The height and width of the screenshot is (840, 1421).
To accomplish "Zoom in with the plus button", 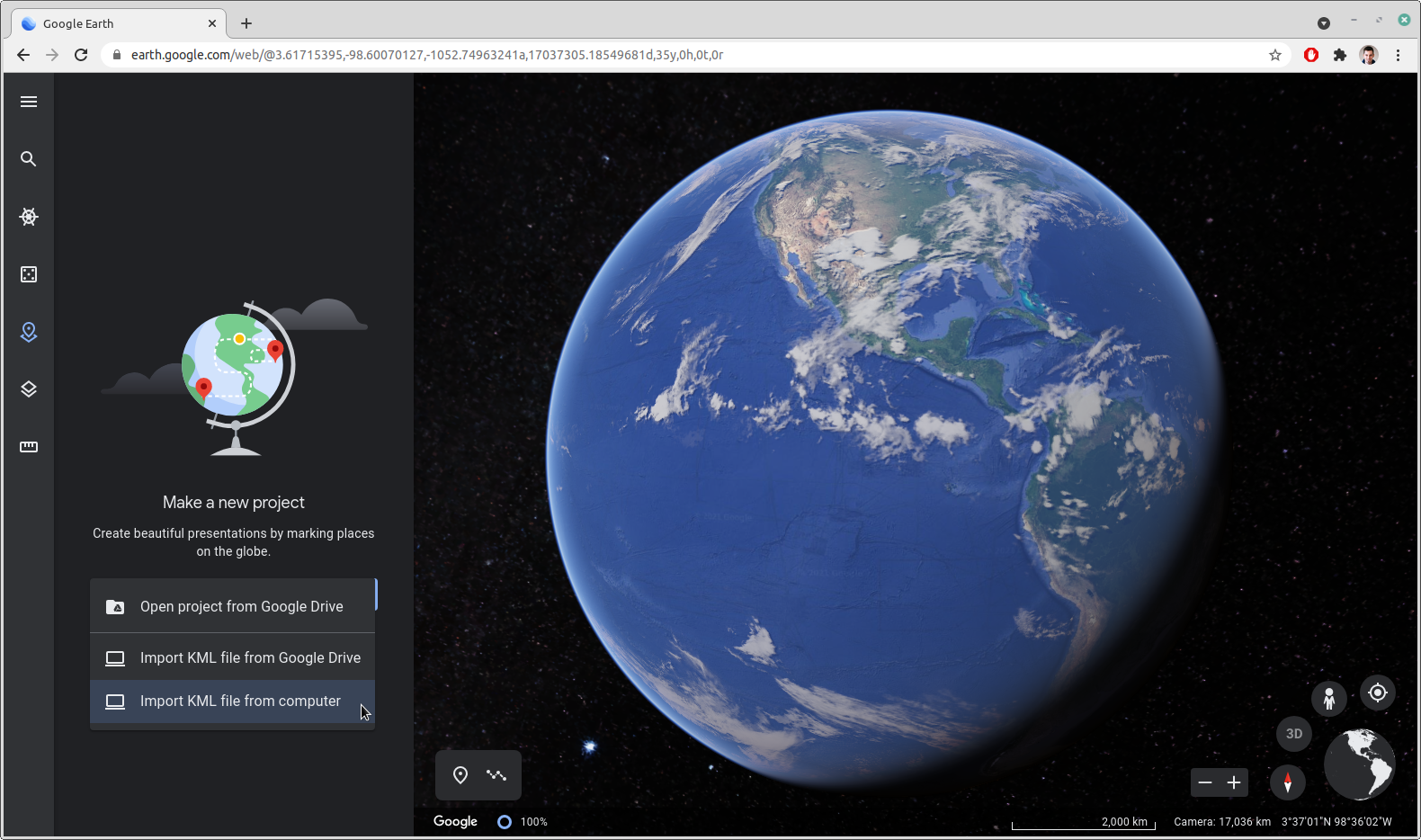I will [1234, 782].
